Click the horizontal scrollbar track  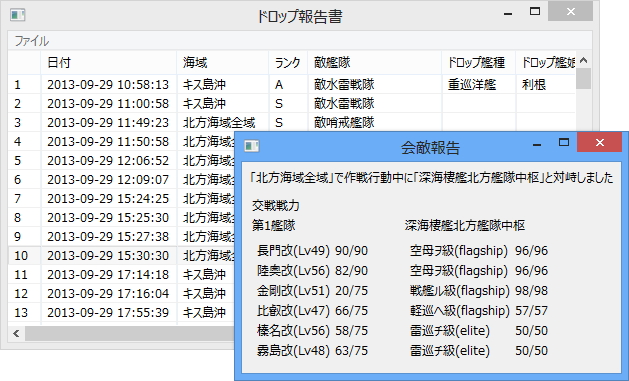(130, 333)
